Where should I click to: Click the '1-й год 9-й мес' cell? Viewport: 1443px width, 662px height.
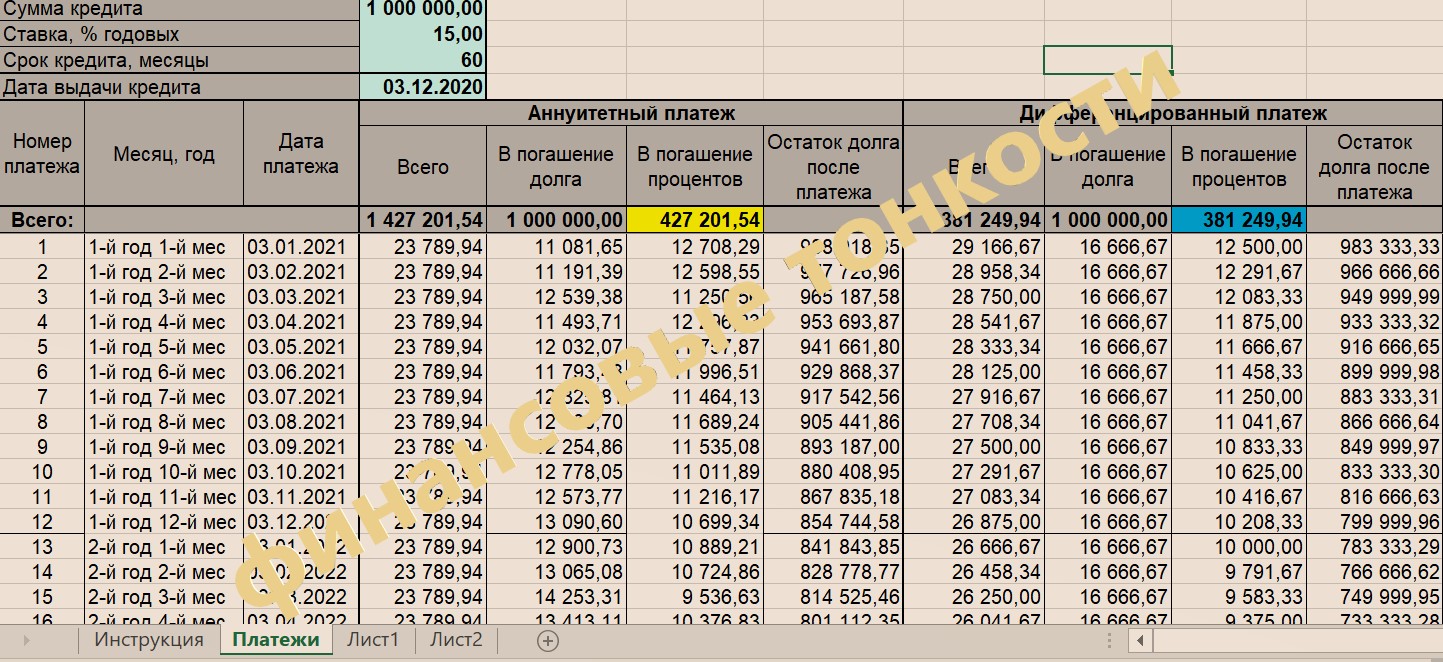164,447
